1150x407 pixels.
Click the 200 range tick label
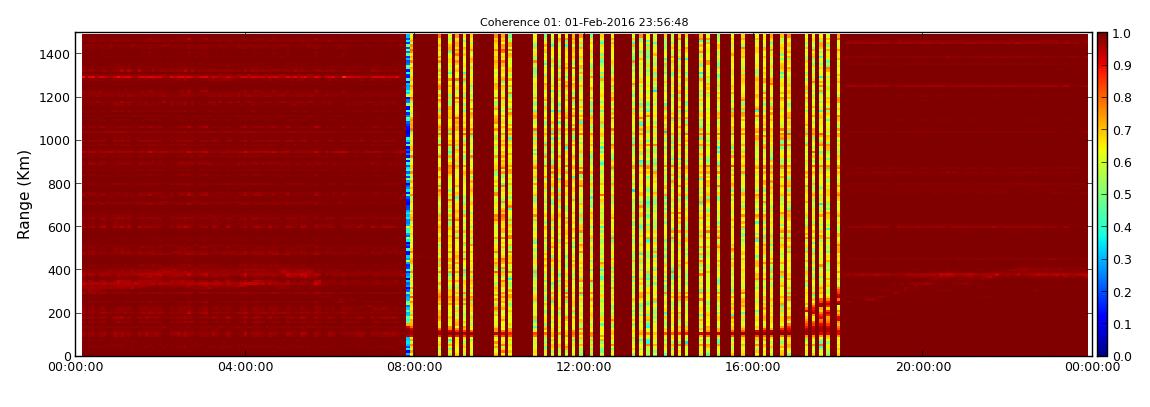click(59, 314)
